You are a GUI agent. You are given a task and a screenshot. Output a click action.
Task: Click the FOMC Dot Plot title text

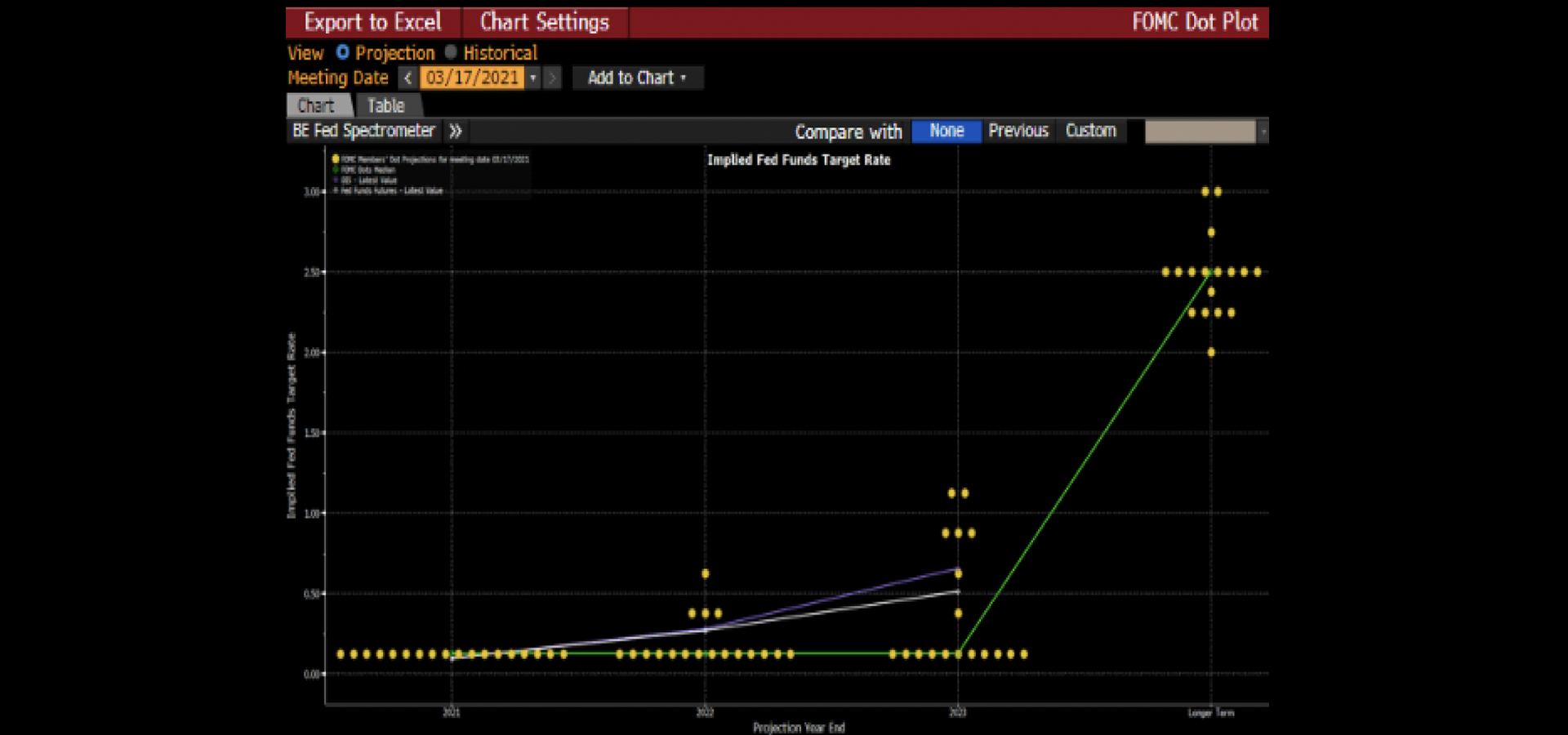pos(1195,22)
